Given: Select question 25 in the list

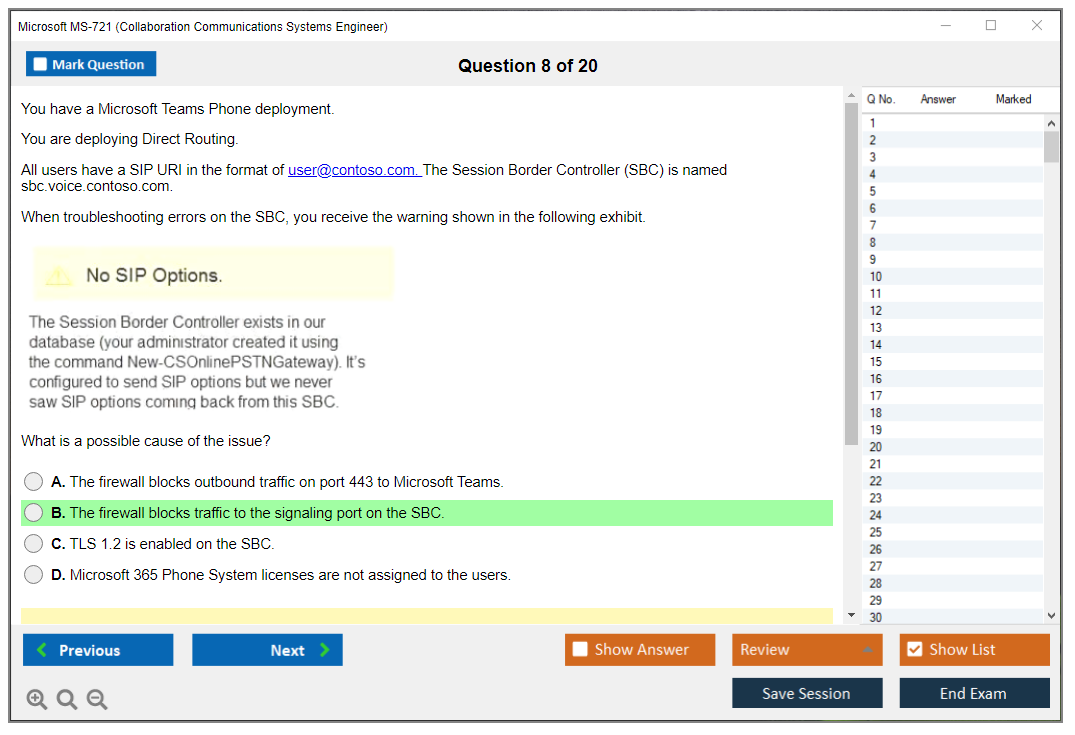Looking at the screenshot, I should pos(953,532).
